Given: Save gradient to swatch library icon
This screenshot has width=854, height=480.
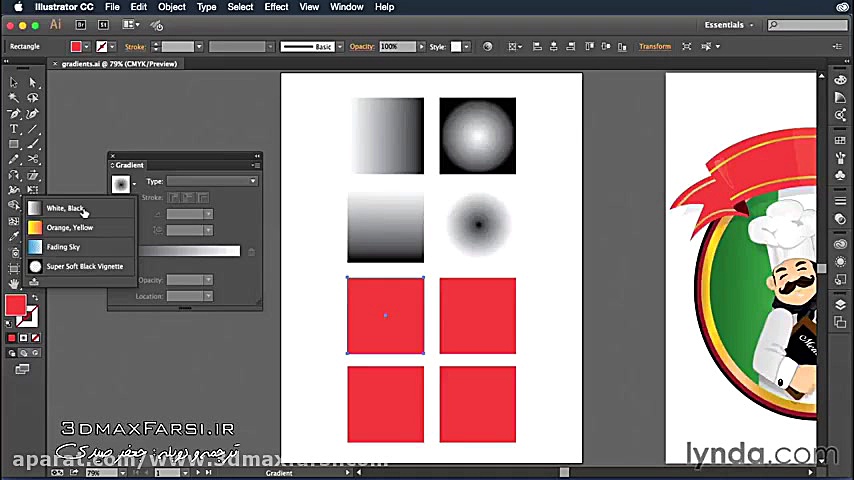Looking at the screenshot, I should click(34, 282).
